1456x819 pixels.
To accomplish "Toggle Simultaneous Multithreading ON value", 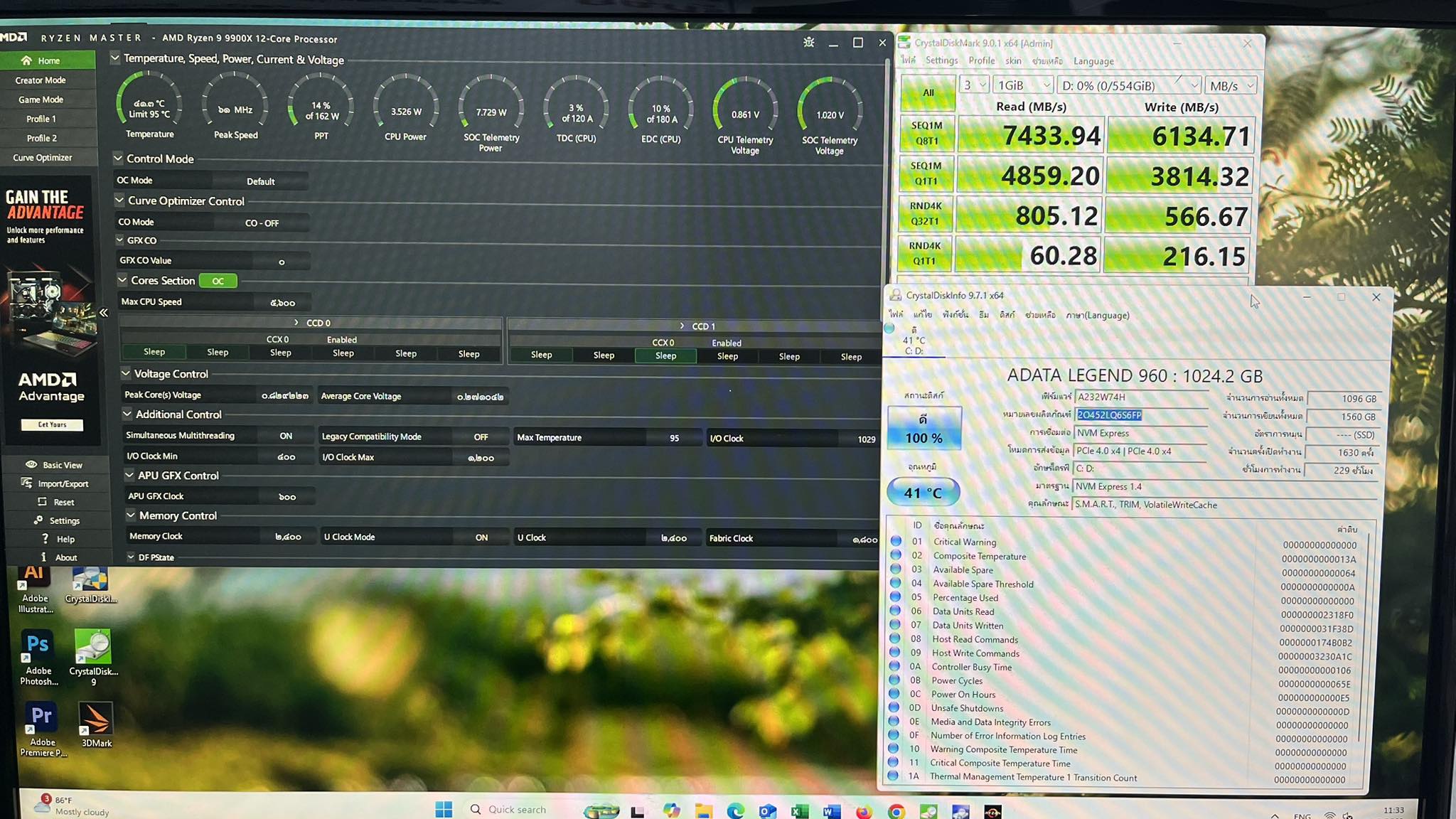I will (x=286, y=436).
